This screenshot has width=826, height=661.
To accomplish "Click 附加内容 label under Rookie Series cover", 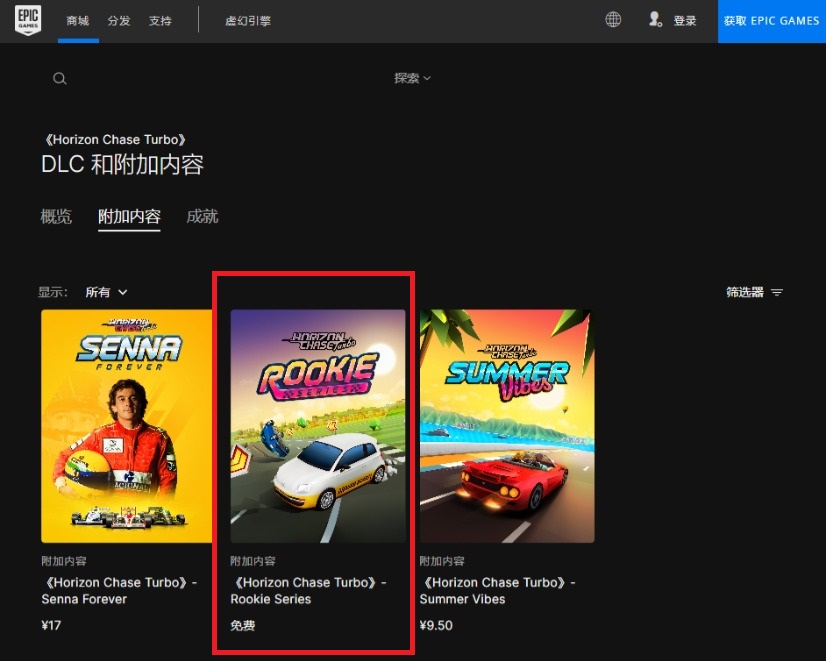I will pos(253,561).
